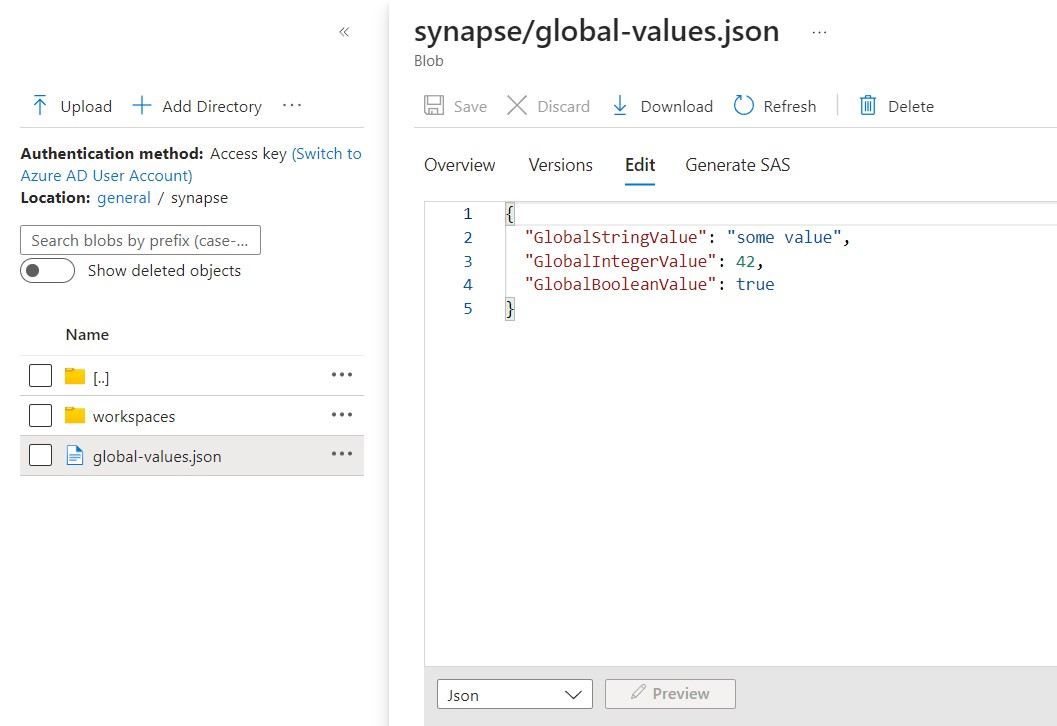
Task: Open the ellipsis menu next to blob title
Action: coord(819,32)
